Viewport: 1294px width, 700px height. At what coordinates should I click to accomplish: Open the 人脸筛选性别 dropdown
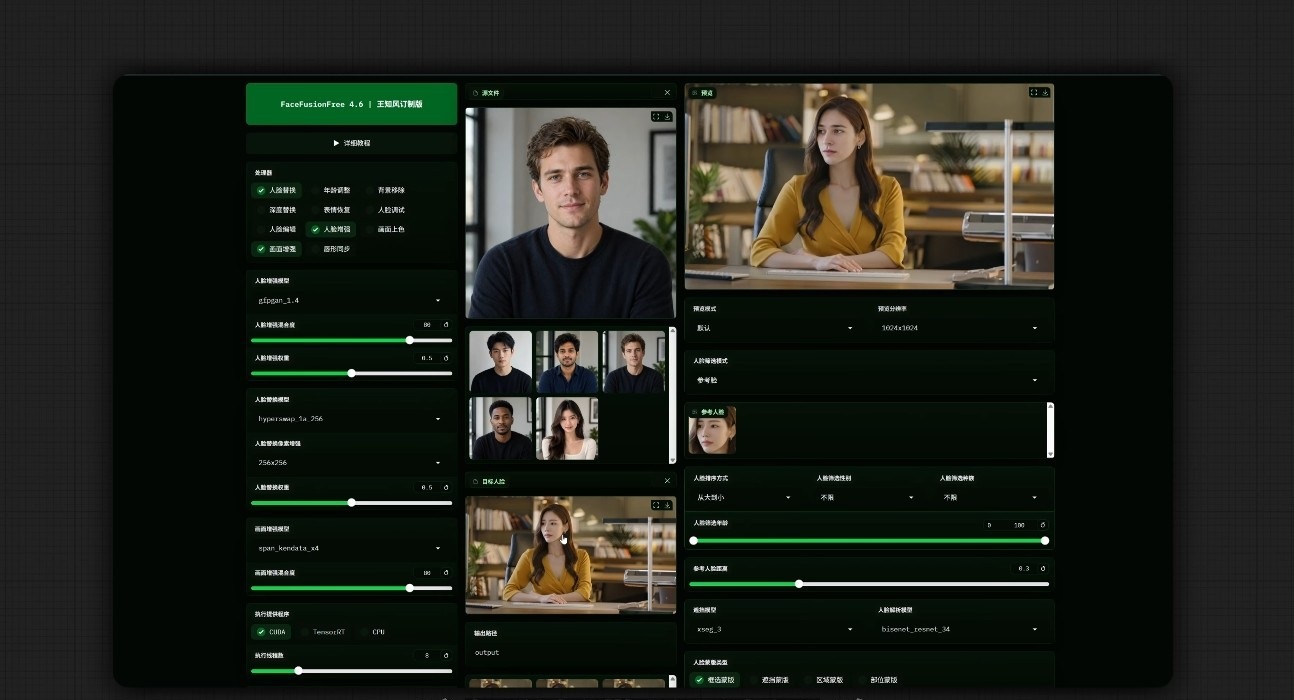coord(867,497)
